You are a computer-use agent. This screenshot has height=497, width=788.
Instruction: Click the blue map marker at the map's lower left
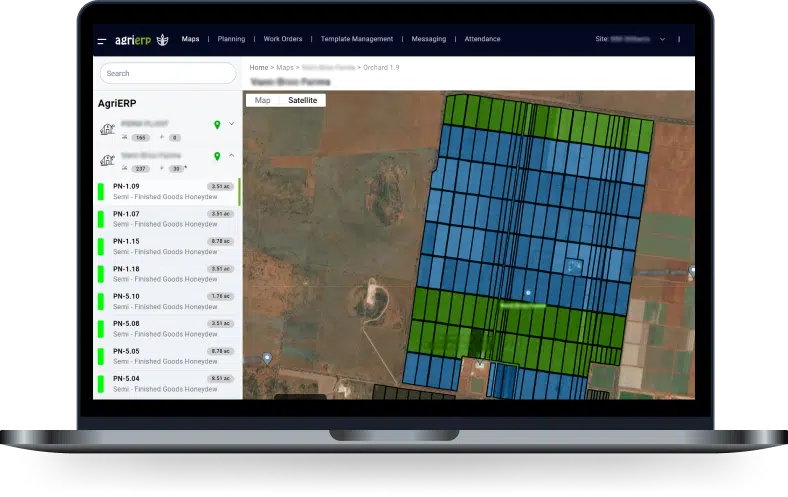(x=267, y=358)
